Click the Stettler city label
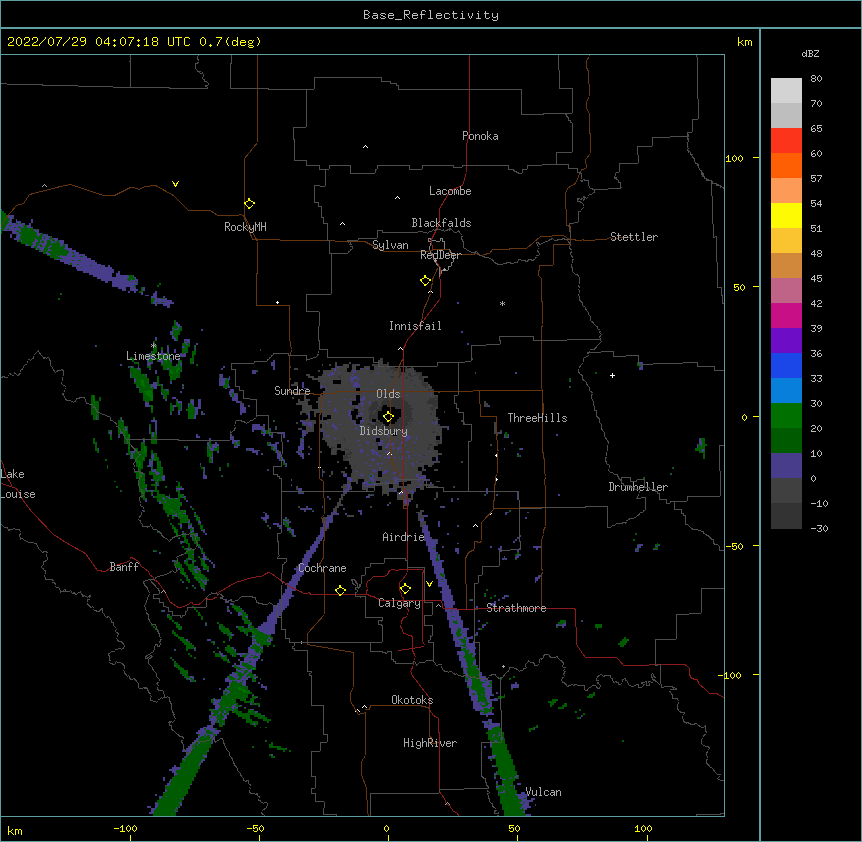This screenshot has height=842, width=862. pyautogui.click(x=634, y=237)
